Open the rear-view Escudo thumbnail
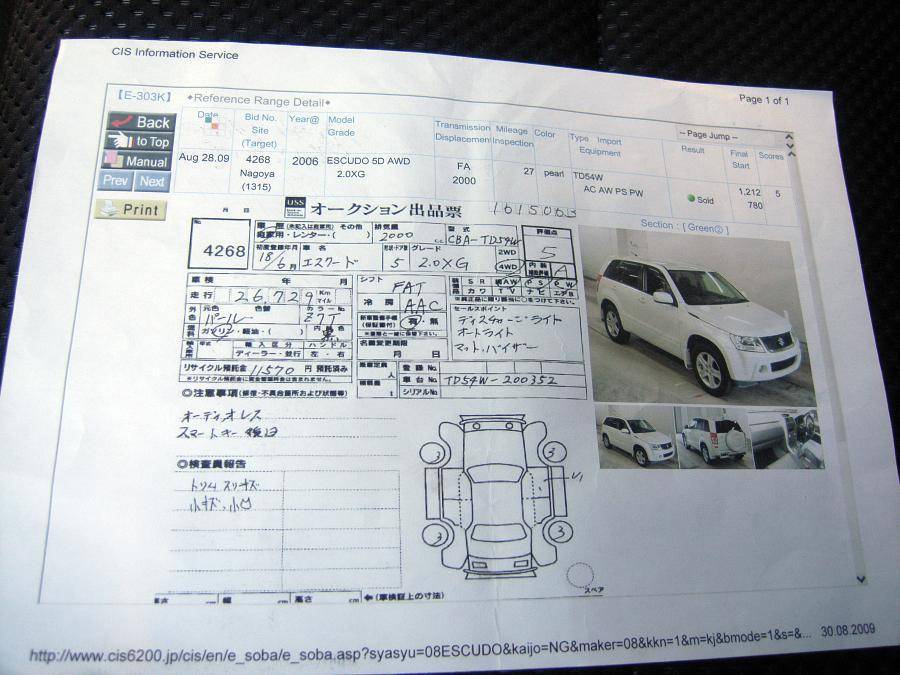This screenshot has width=900, height=675. (x=712, y=436)
